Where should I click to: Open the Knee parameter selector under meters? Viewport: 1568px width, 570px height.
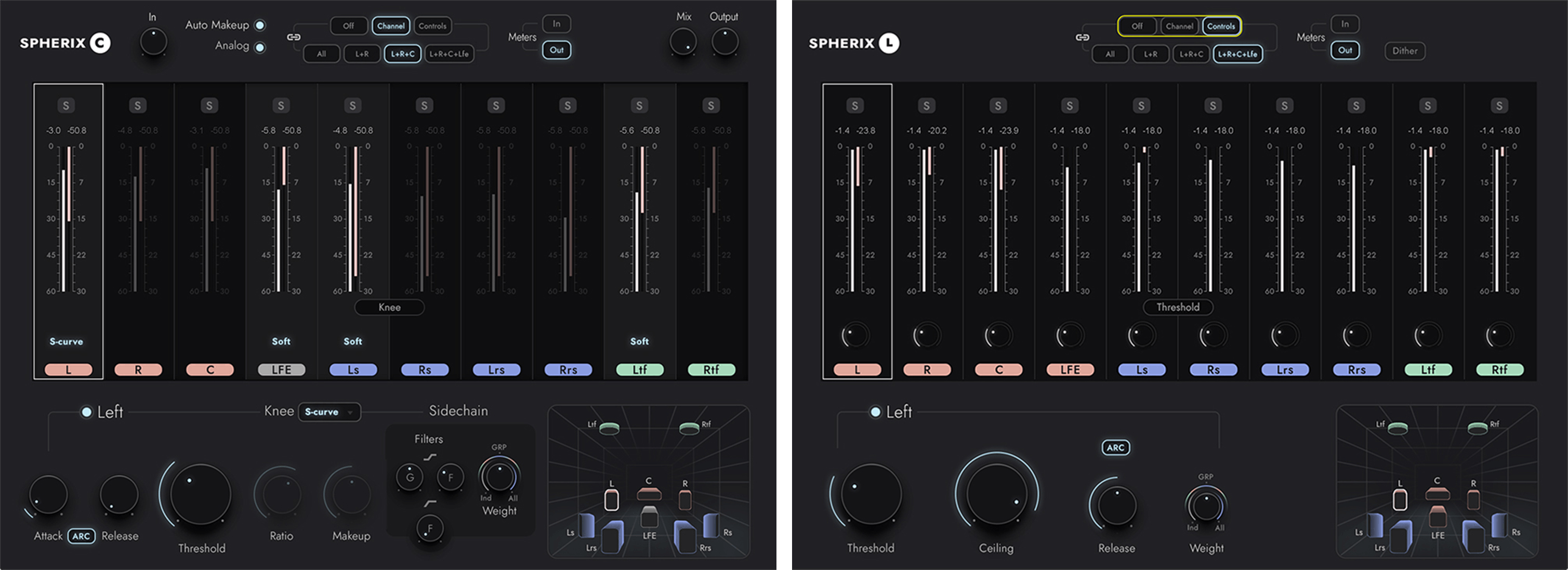tap(390, 307)
